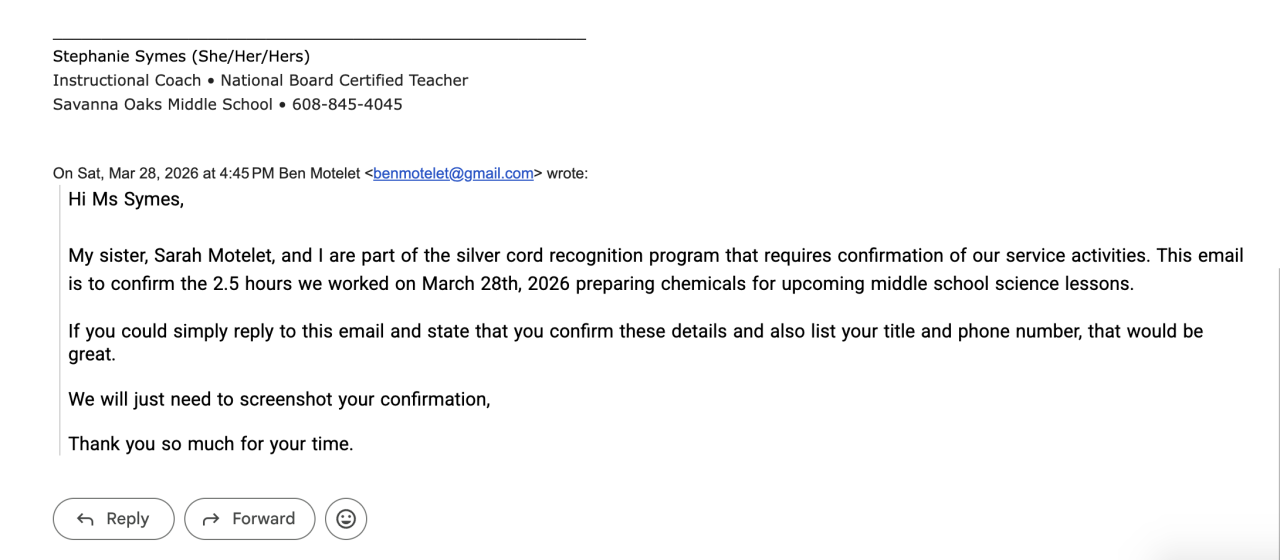Click "Thank you so much for your time."

click(x=210, y=444)
